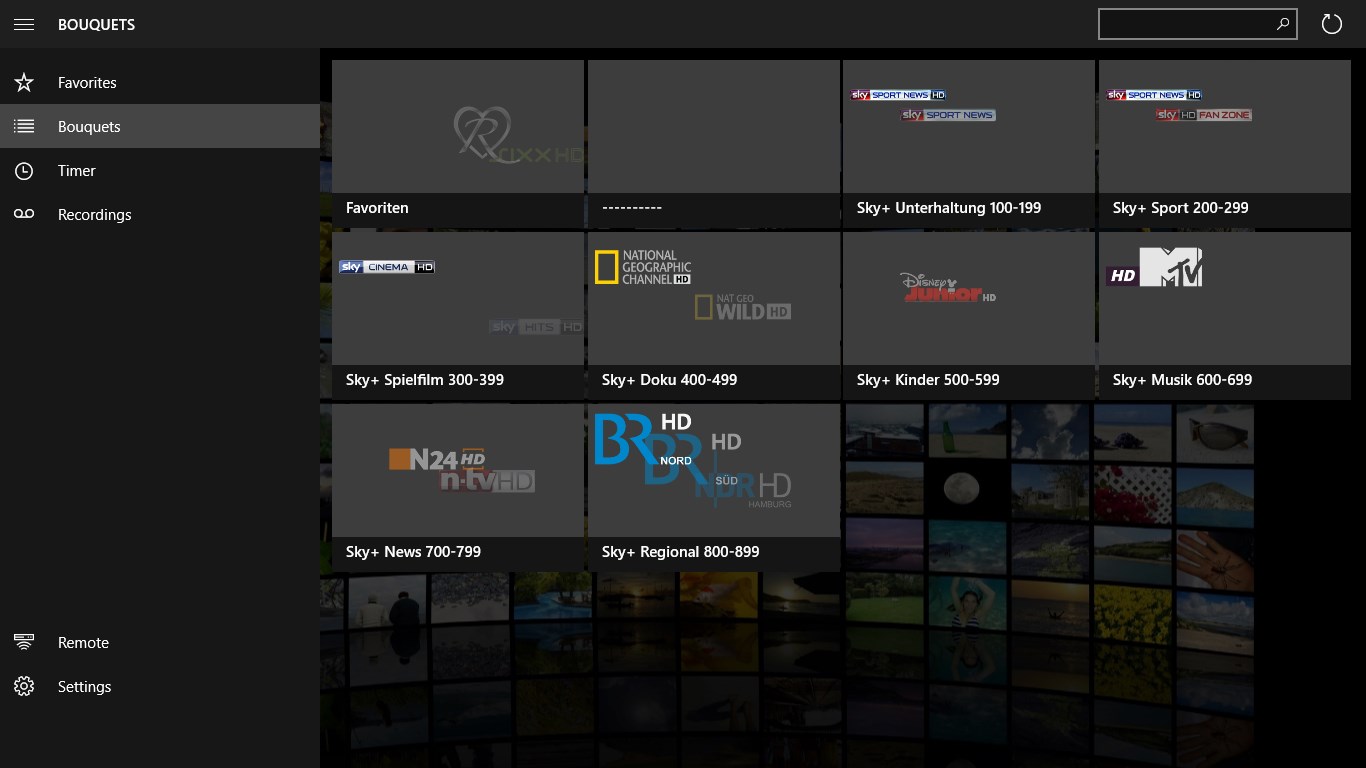Open Sky+ Doku 400-499 bouquet

click(714, 316)
